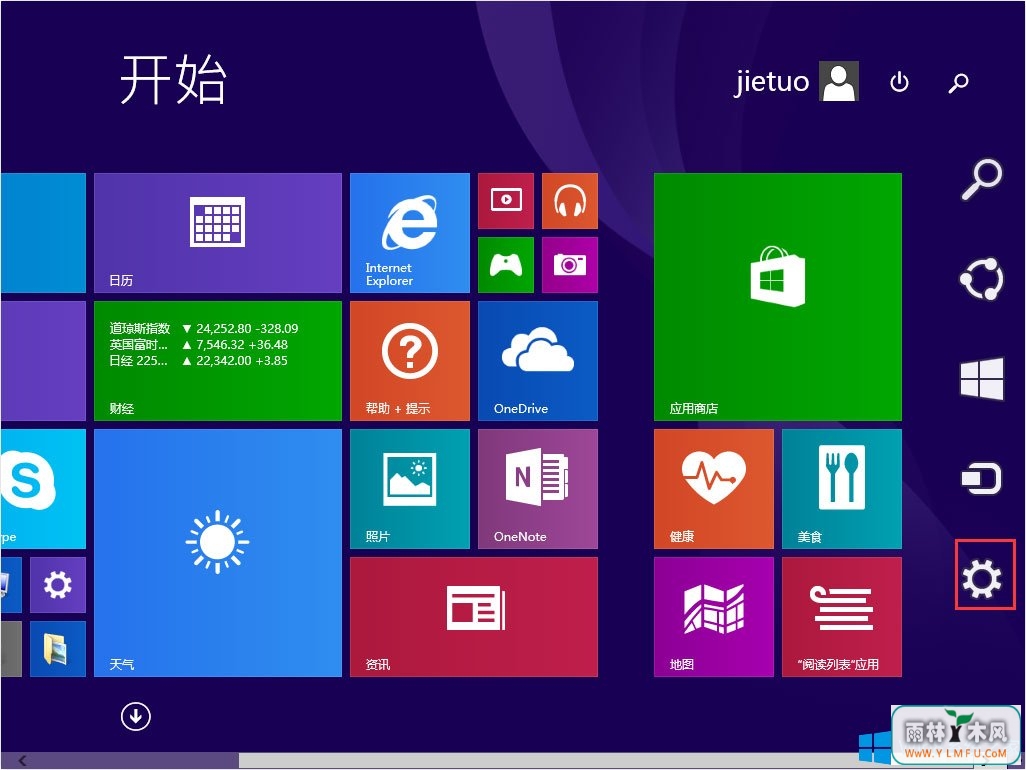This screenshot has height=770, width=1026.
Task: Open the OneDrive tile
Action: pyautogui.click(x=538, y=360)
